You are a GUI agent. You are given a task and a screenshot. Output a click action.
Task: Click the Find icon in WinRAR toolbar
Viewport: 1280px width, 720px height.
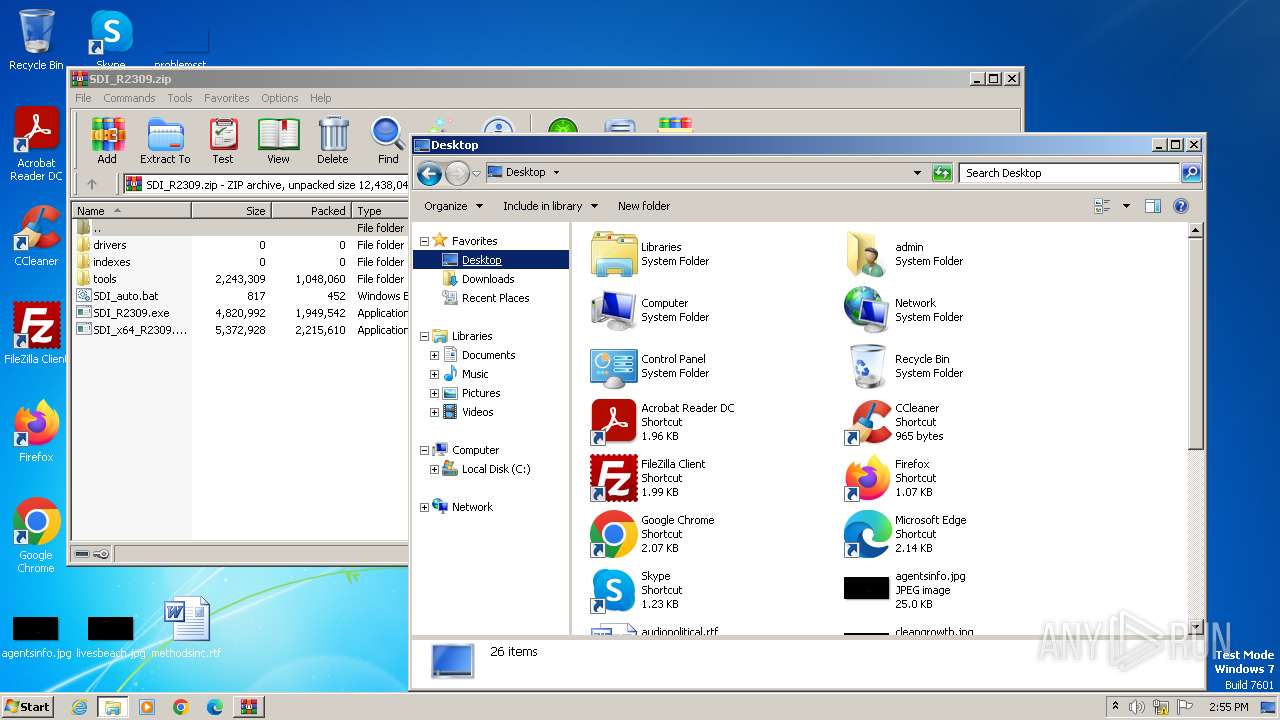pos(388,141)
